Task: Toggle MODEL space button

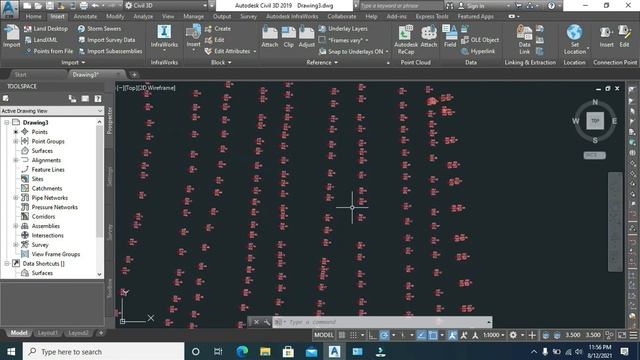Action: tap(324, 335)
